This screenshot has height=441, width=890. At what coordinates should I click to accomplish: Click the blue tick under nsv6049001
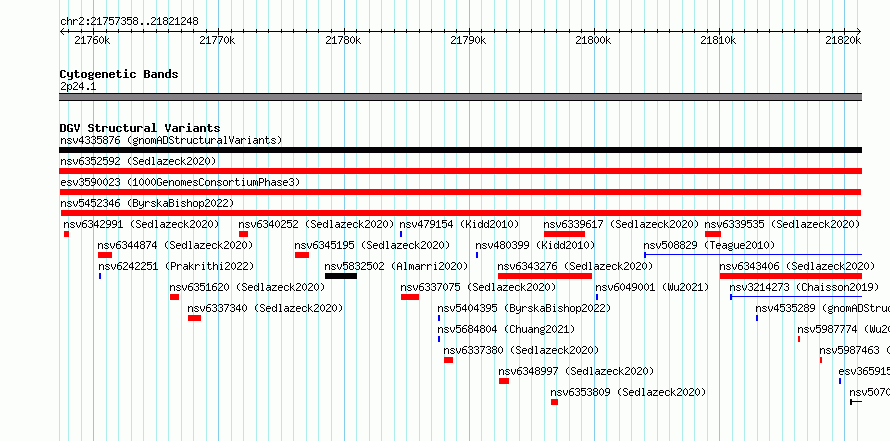point(597,297)
